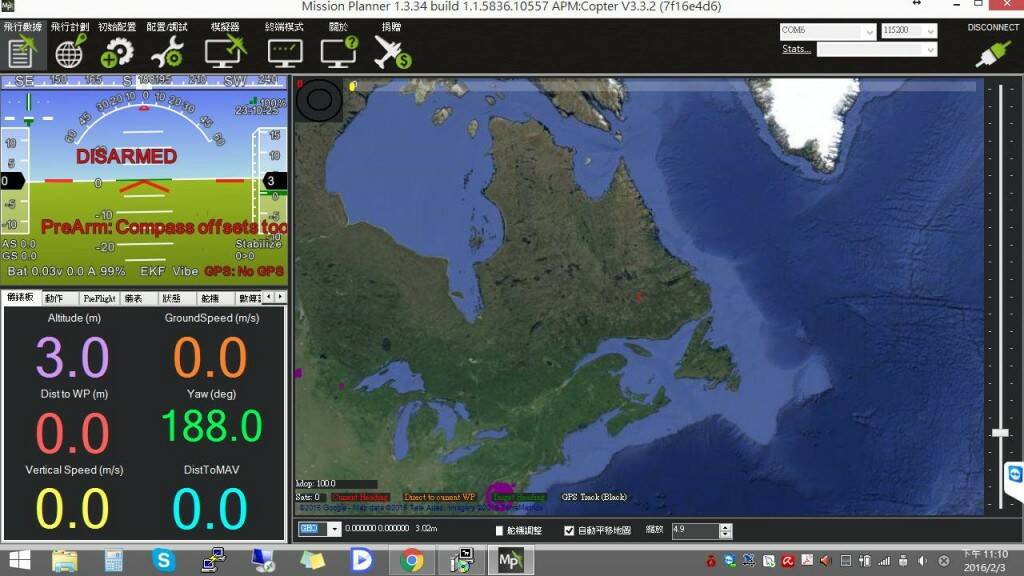Click the Windows Start button
The height and width of the screenshot is (576, 1024).
coord(20,560)
